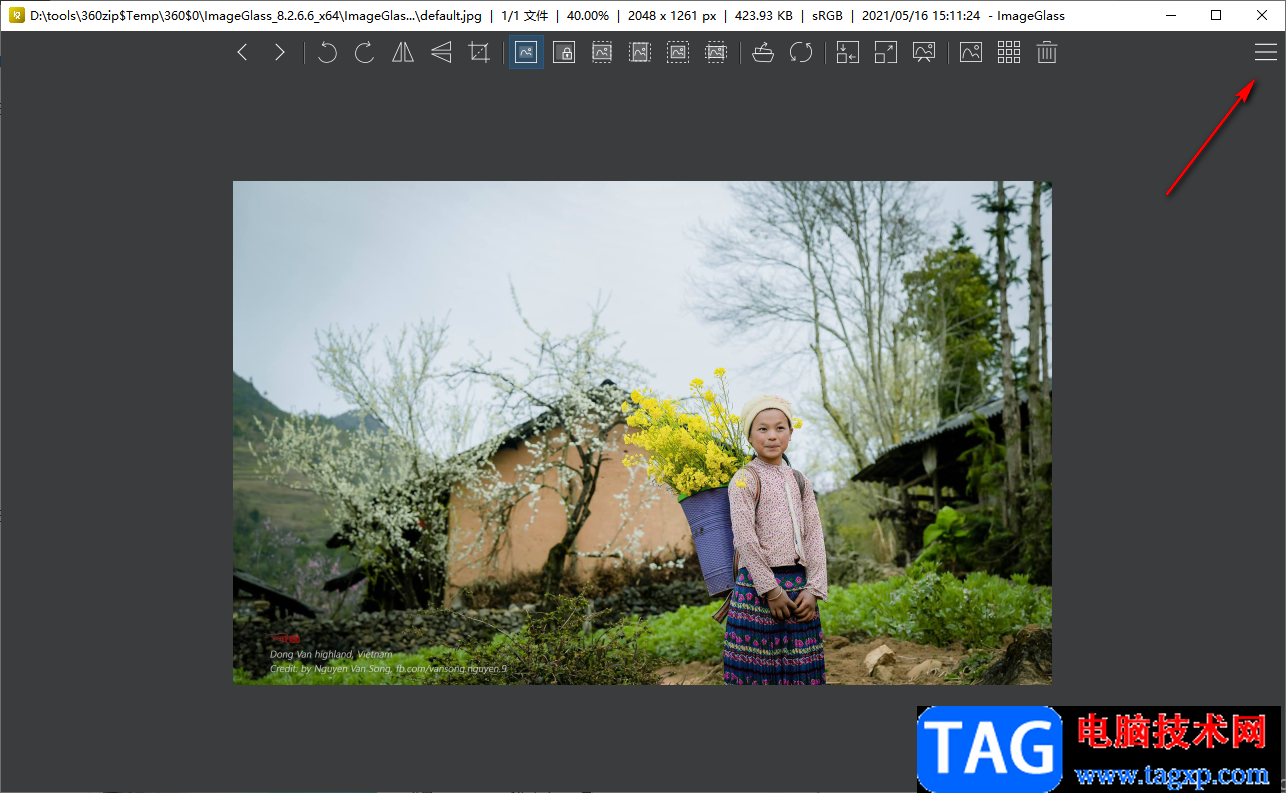Rotate the image clockwise

click(365, 53)
